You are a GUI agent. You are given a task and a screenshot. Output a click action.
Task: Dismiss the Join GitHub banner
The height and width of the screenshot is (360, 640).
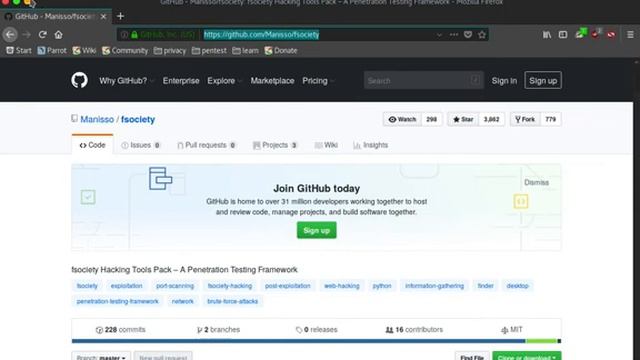536,182
